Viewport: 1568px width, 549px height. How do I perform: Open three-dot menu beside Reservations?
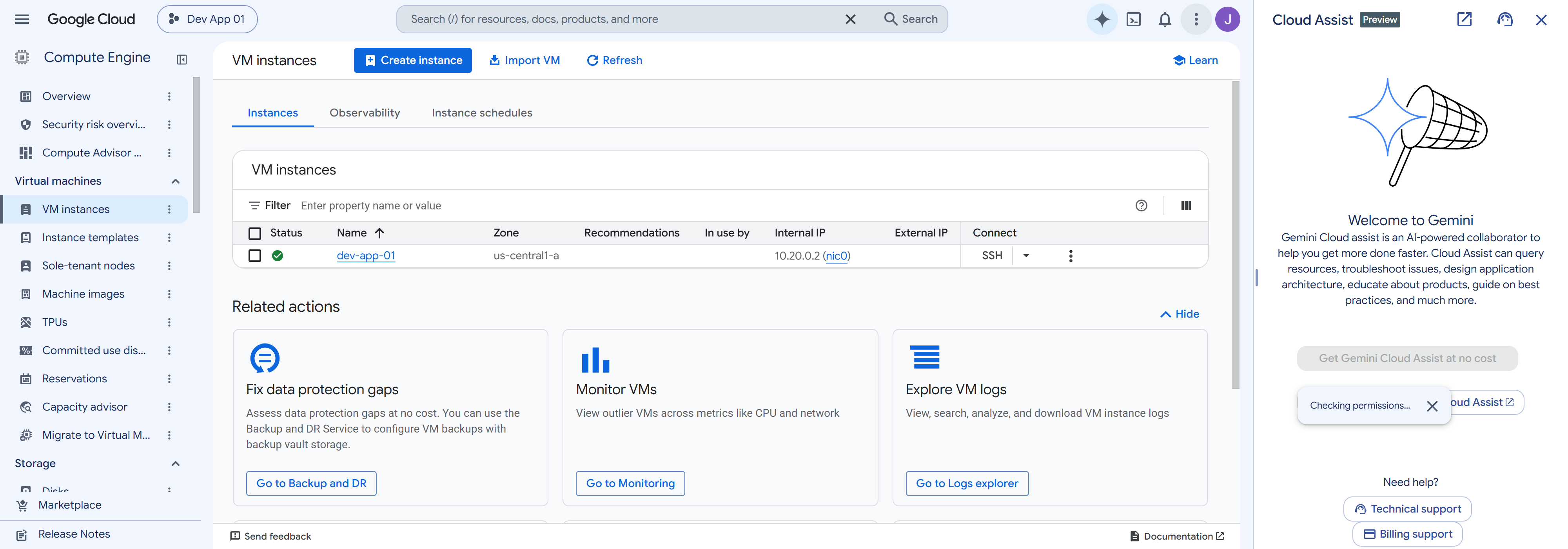click(x=169, y=378)
